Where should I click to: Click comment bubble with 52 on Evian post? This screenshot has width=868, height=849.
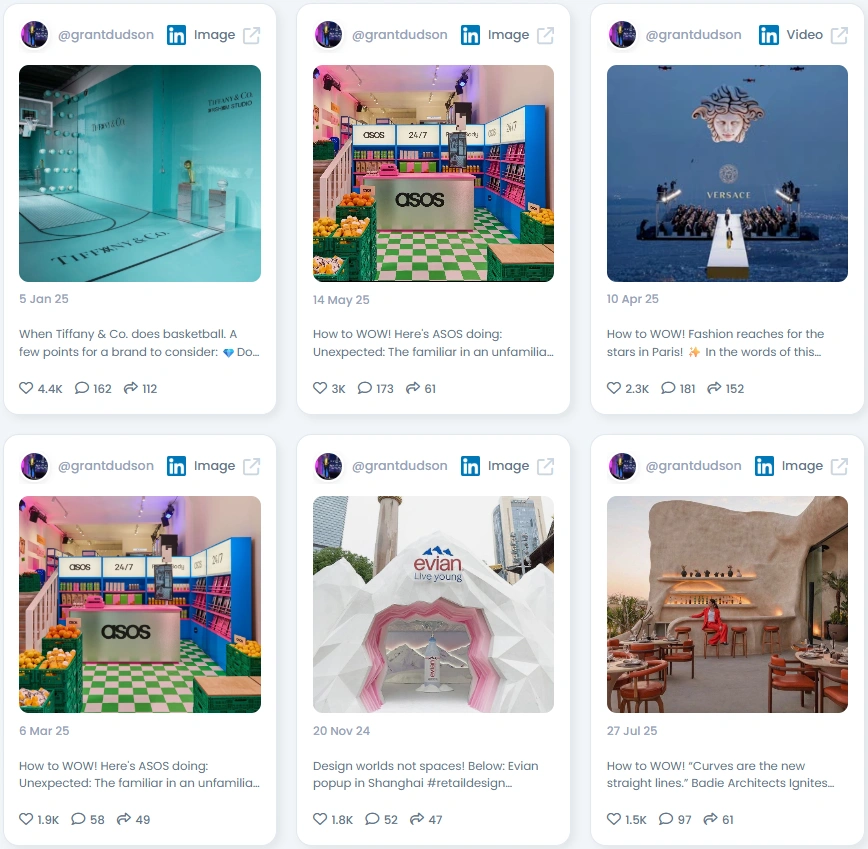tap(372, 819)
